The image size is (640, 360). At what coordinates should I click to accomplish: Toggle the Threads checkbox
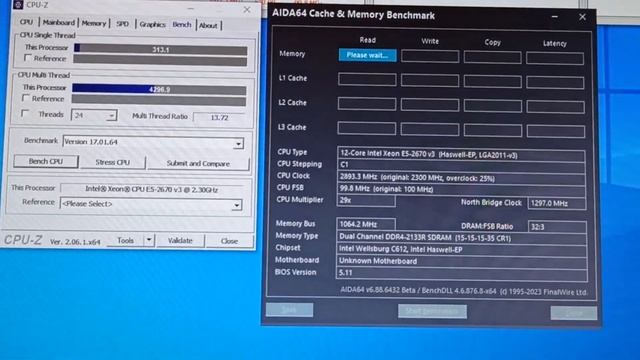click(x=25, y=113)
